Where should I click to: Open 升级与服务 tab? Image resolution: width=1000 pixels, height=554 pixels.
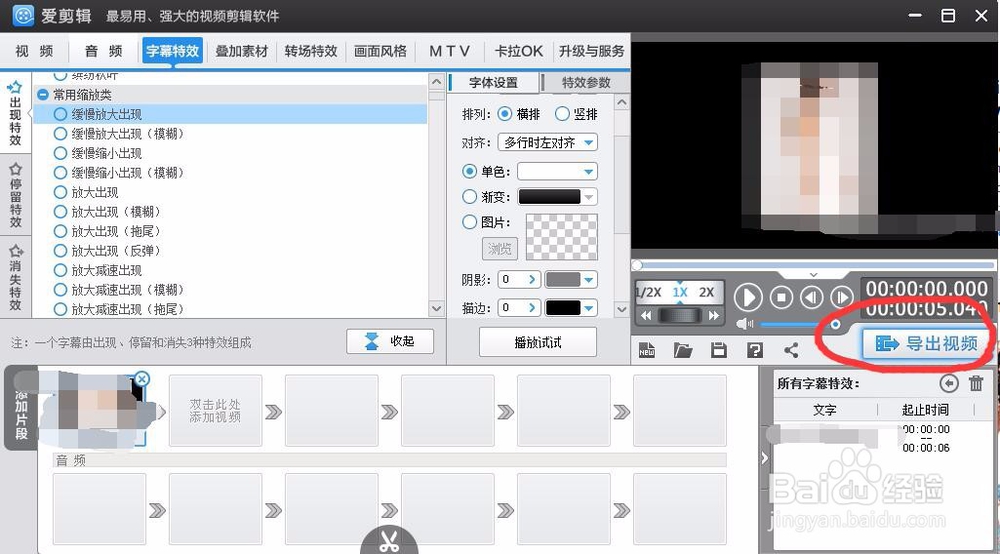pyautogui.click(x=591, y=51)
